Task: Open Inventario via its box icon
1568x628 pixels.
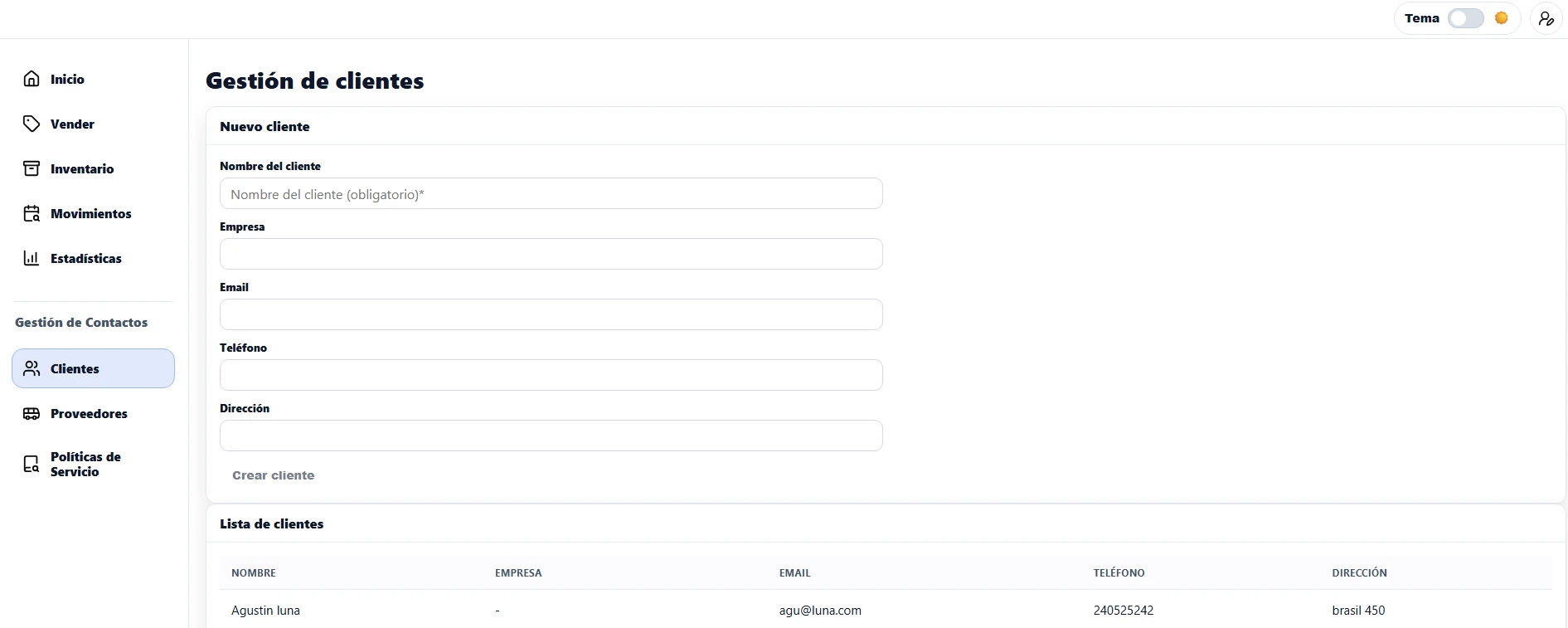Action: click(32, 168)
